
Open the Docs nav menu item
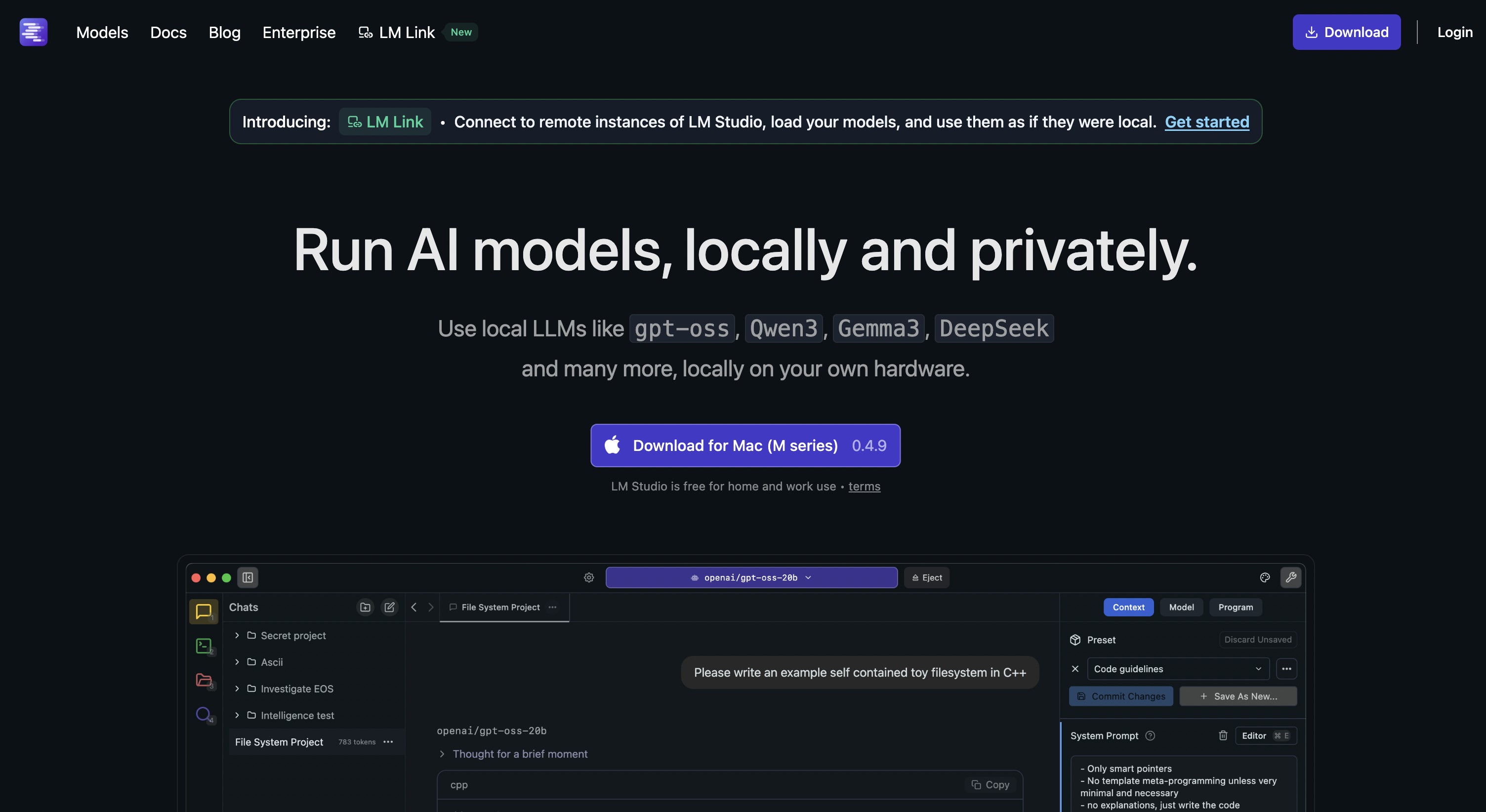168,32
